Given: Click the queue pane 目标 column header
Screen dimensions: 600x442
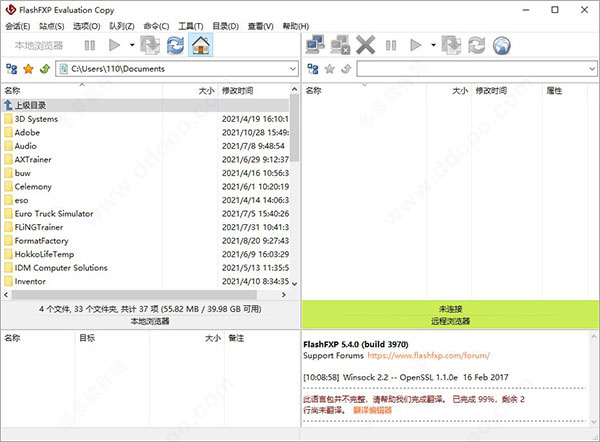Looking at the screenshot, I should (x=112, y=338).
